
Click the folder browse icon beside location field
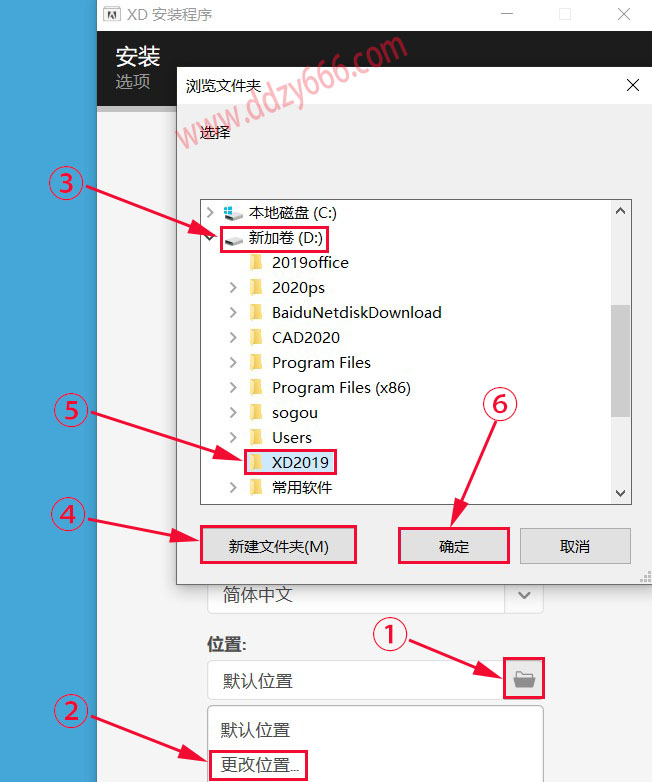tap(524, 680)
